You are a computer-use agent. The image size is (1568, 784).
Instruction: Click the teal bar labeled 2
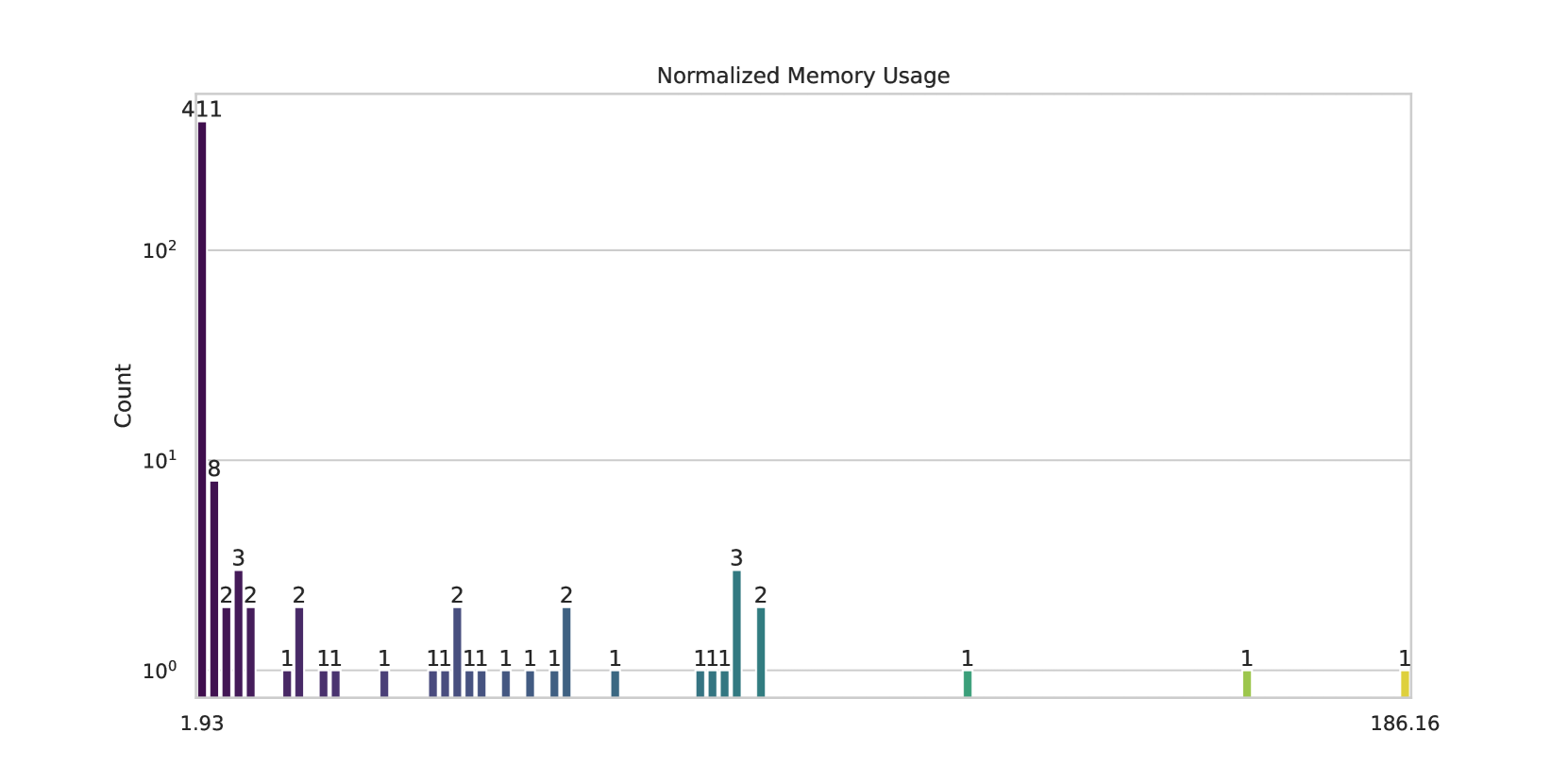[x=761, y=652]
